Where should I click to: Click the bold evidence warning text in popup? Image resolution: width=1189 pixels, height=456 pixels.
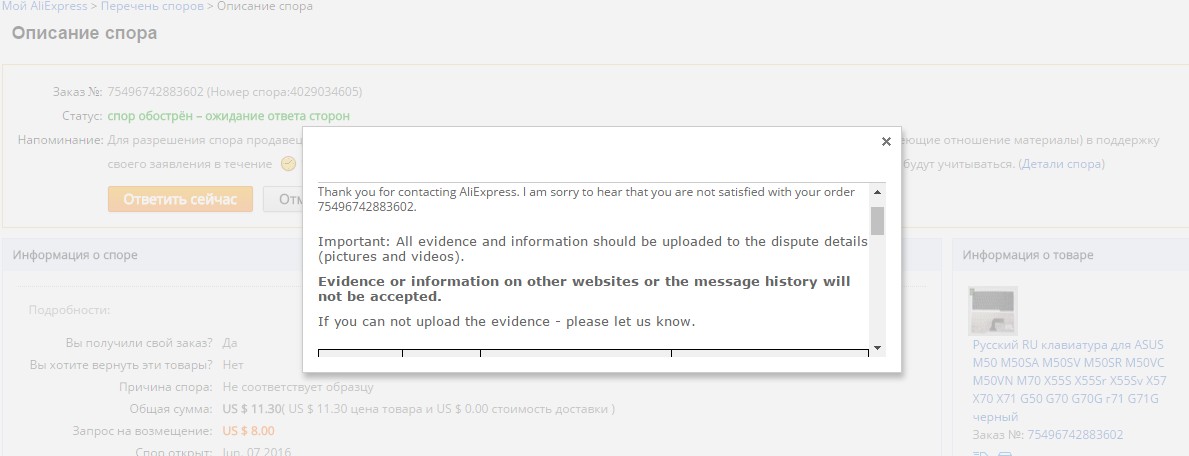[584, 289]
